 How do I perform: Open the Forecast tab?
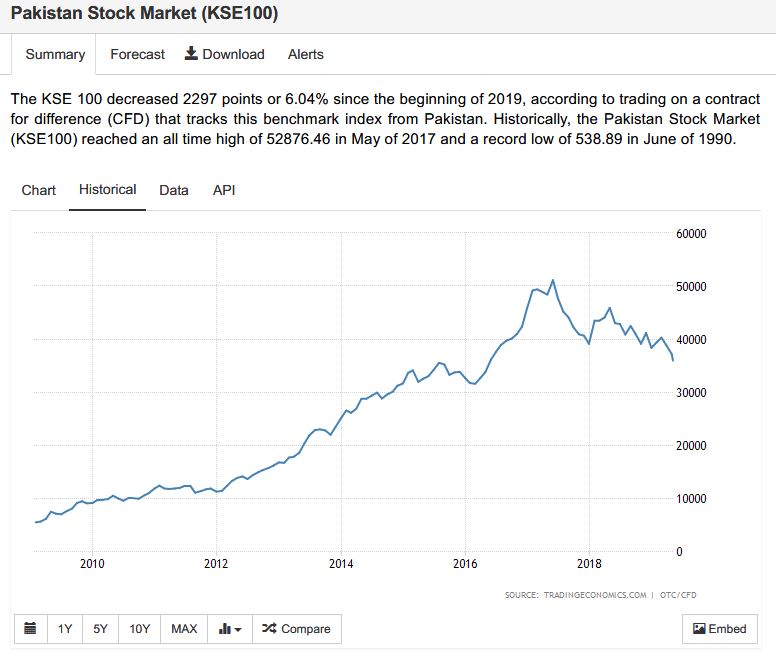point(137,54)
